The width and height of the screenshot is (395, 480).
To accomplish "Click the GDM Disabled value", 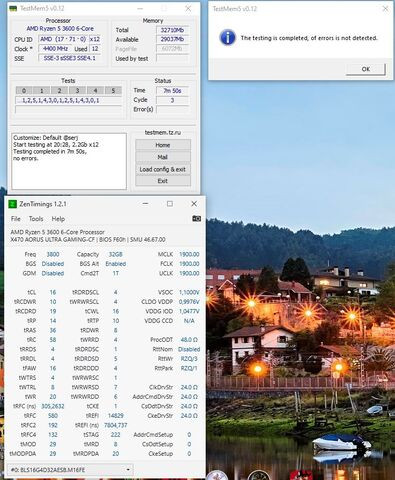I will tap(53, 273).
